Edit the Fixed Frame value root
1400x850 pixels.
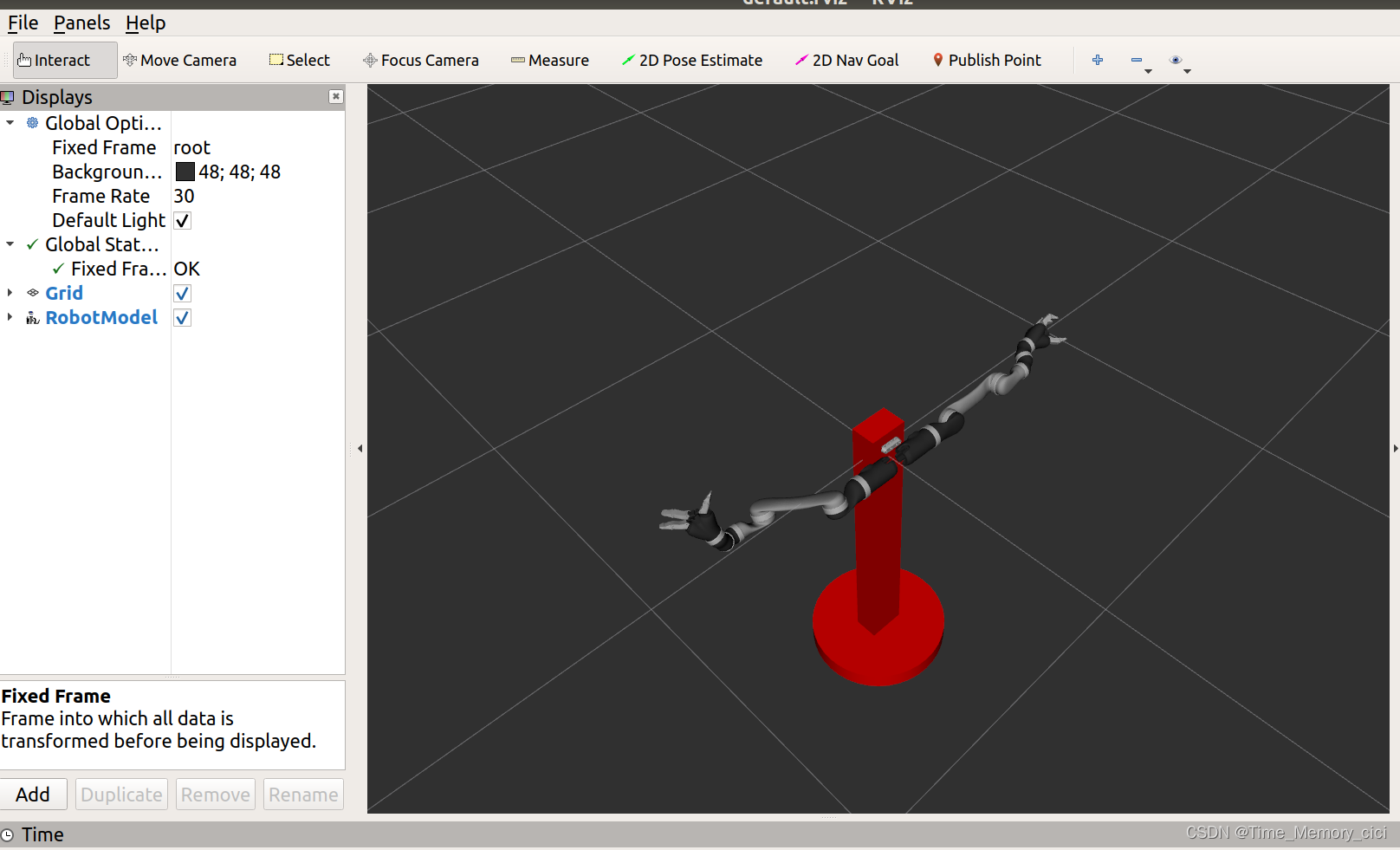191,147
